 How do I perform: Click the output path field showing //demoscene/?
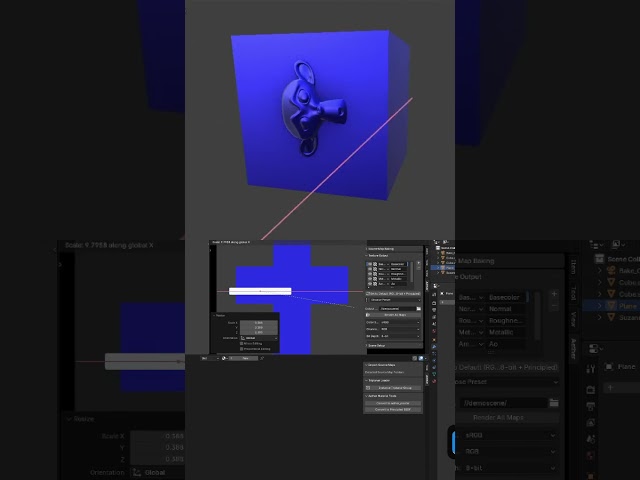pyautogui.click(x=398, y=309)
